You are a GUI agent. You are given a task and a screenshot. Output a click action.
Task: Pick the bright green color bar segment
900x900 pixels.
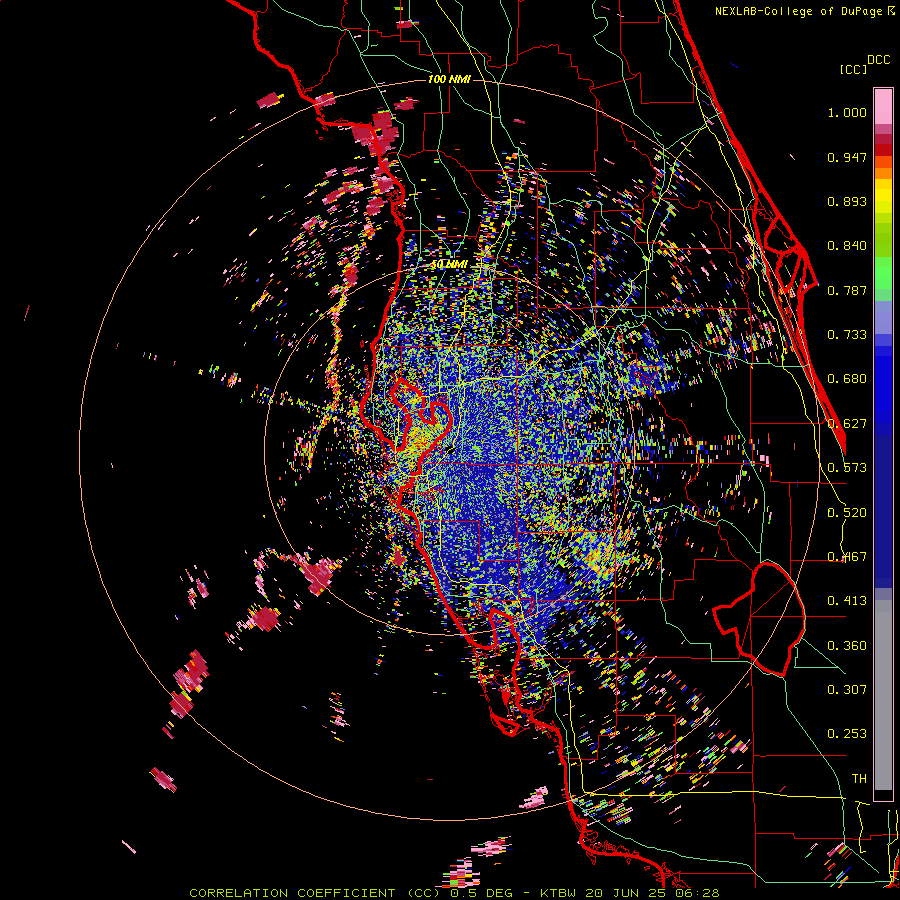point(883,273)
